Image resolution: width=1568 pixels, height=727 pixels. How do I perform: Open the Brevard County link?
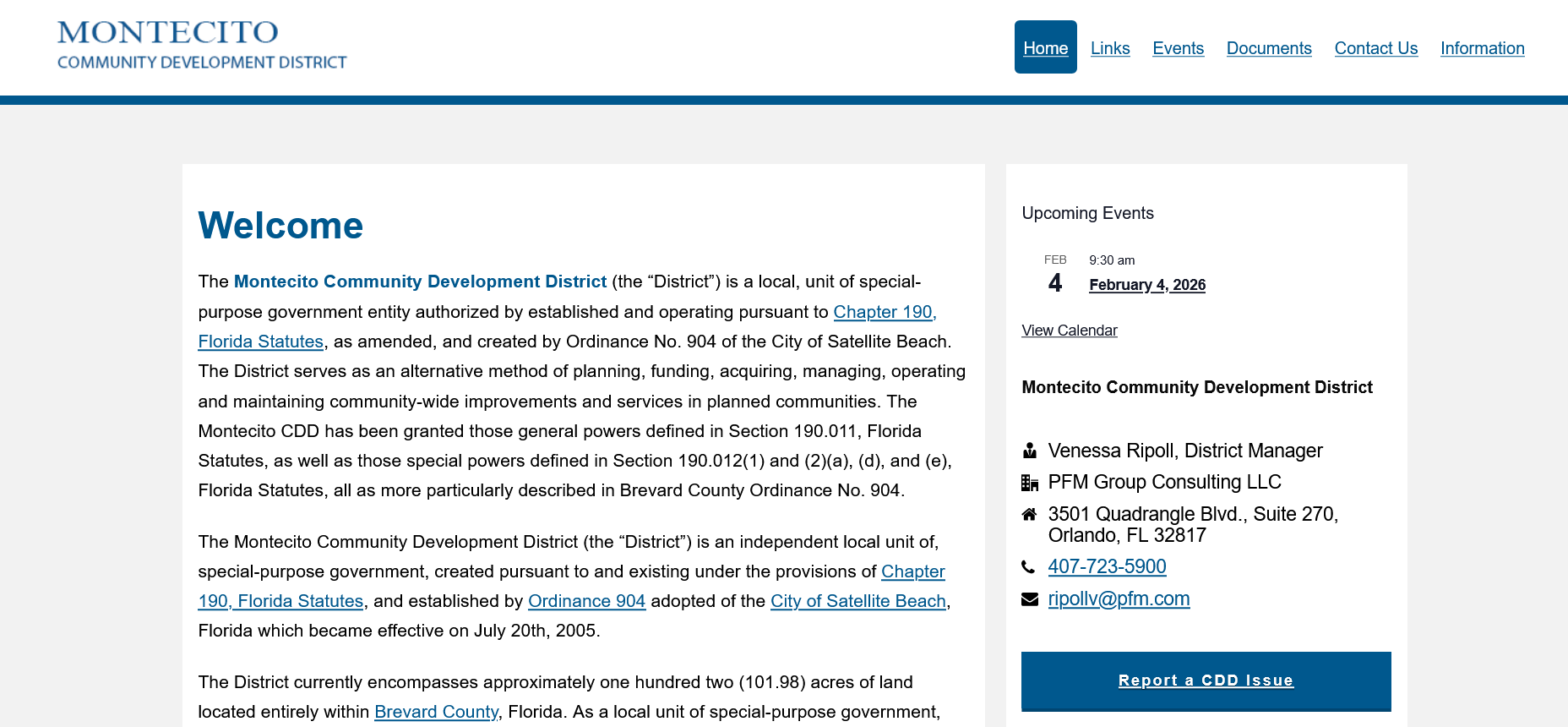tap(436, 712)
